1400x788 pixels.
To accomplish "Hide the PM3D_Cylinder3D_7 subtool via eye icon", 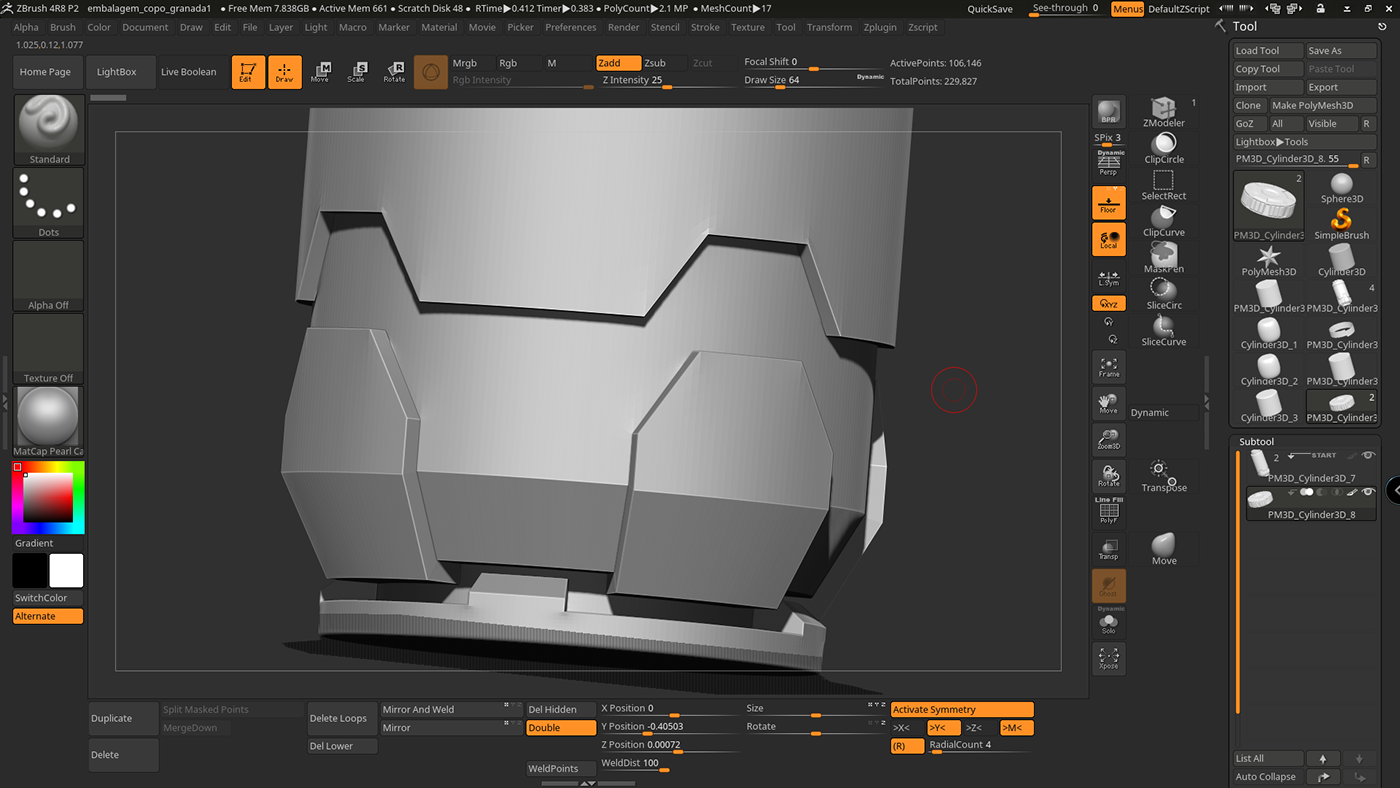I will (x=1368, y=456).
